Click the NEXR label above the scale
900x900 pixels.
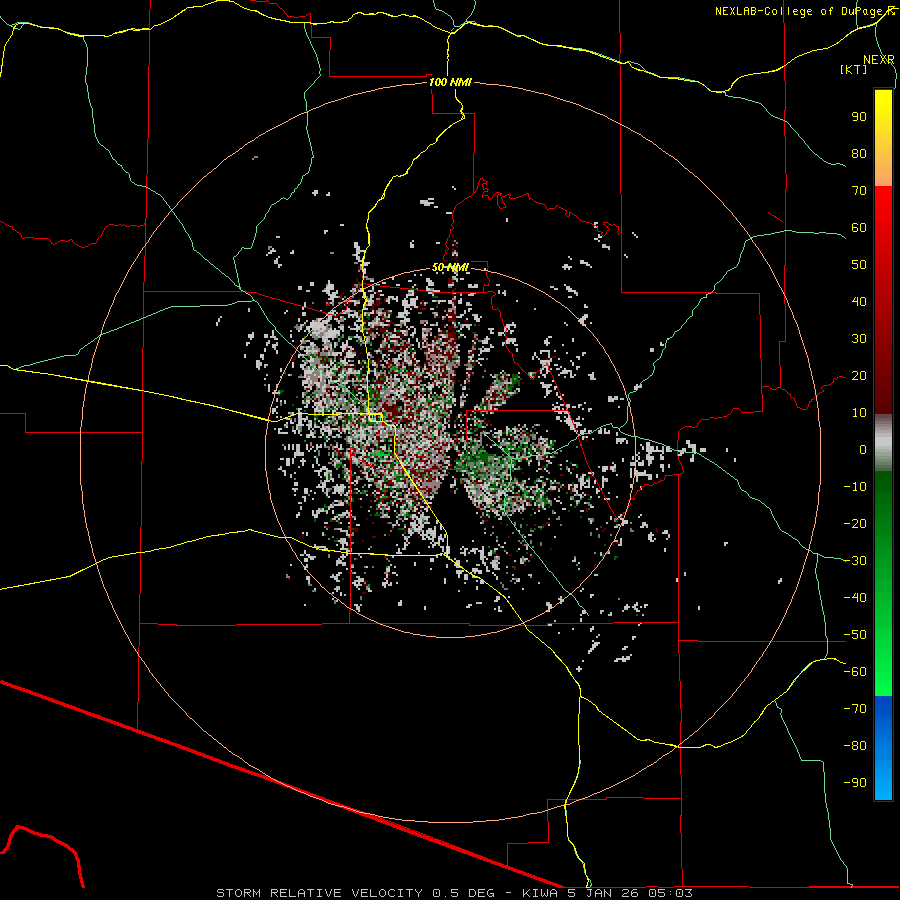click(x=878, y=60)
